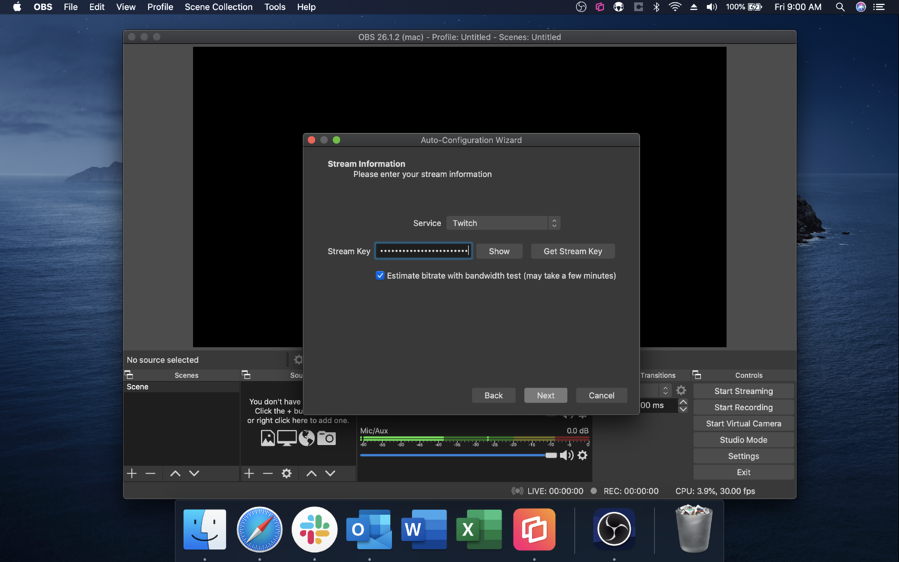Click the display capture monitor icon
This screenshot has height=562, width=899.
(x=287, y=438)
